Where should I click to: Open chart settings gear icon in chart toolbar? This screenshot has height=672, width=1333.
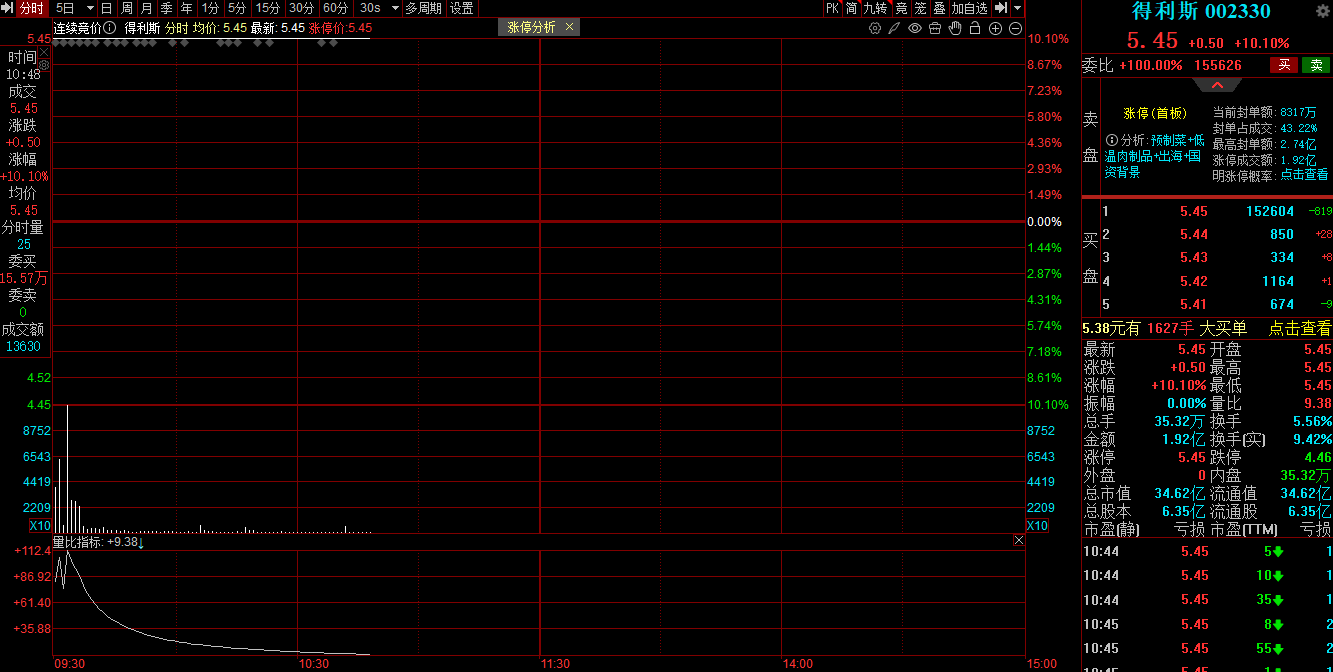tap(875, 28)
